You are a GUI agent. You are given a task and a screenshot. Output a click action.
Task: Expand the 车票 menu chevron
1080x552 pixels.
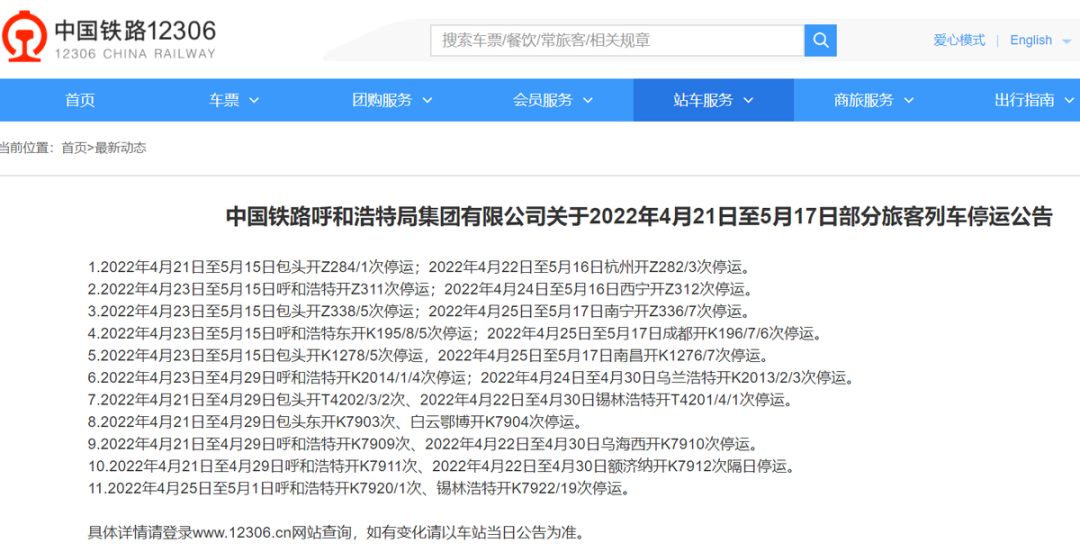[x=253, y=101]
